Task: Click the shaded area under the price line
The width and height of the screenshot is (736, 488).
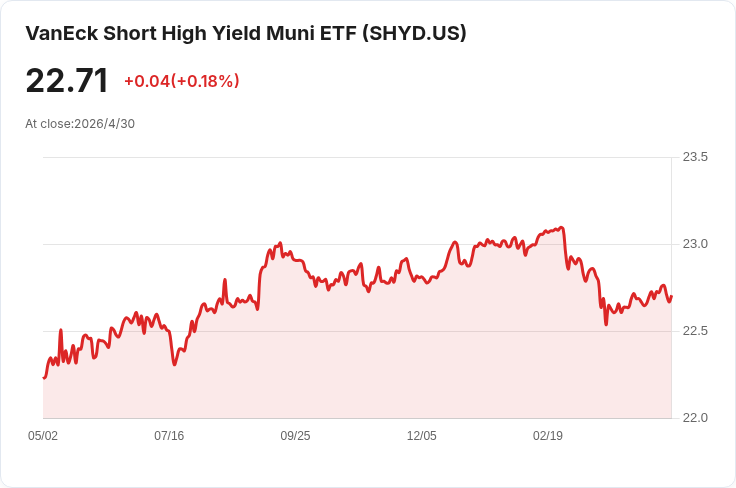Action: pos(357,366)
